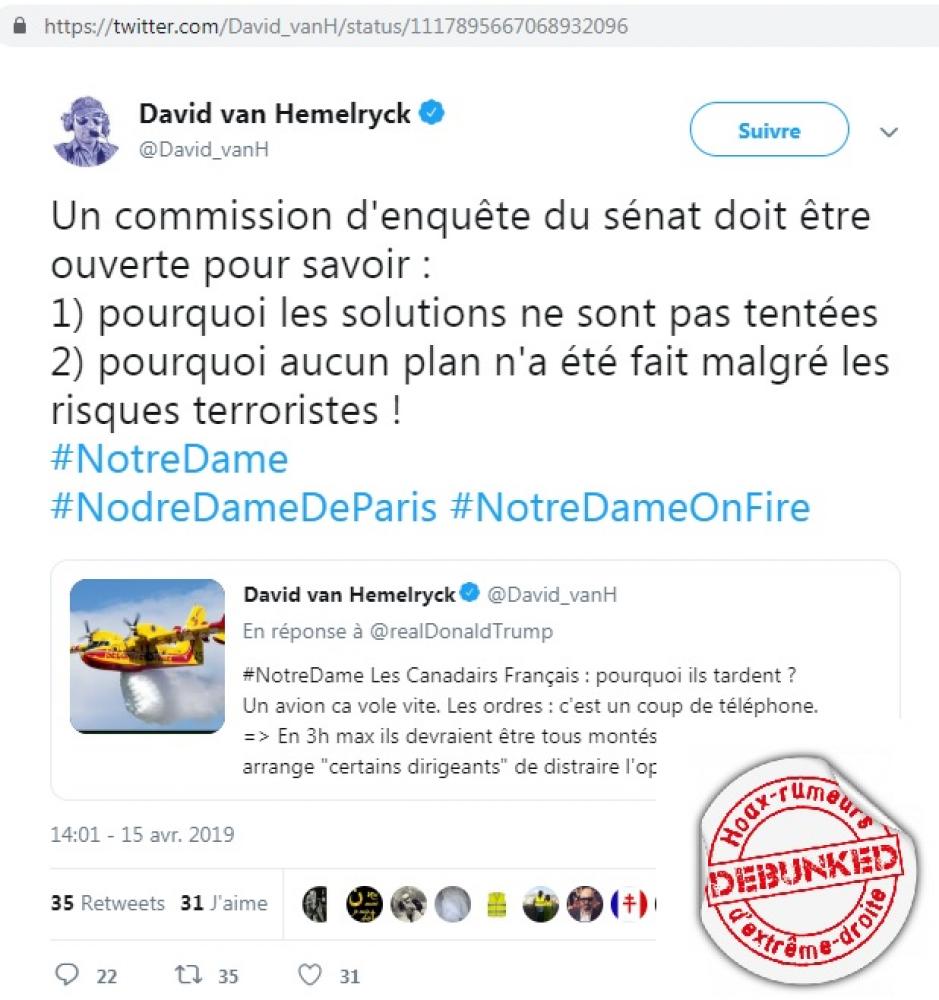The image size is (939, 1000).
Task: Click the @realDonaldTrump mention in the quoted tweet
Action: [x=461, y=631]
